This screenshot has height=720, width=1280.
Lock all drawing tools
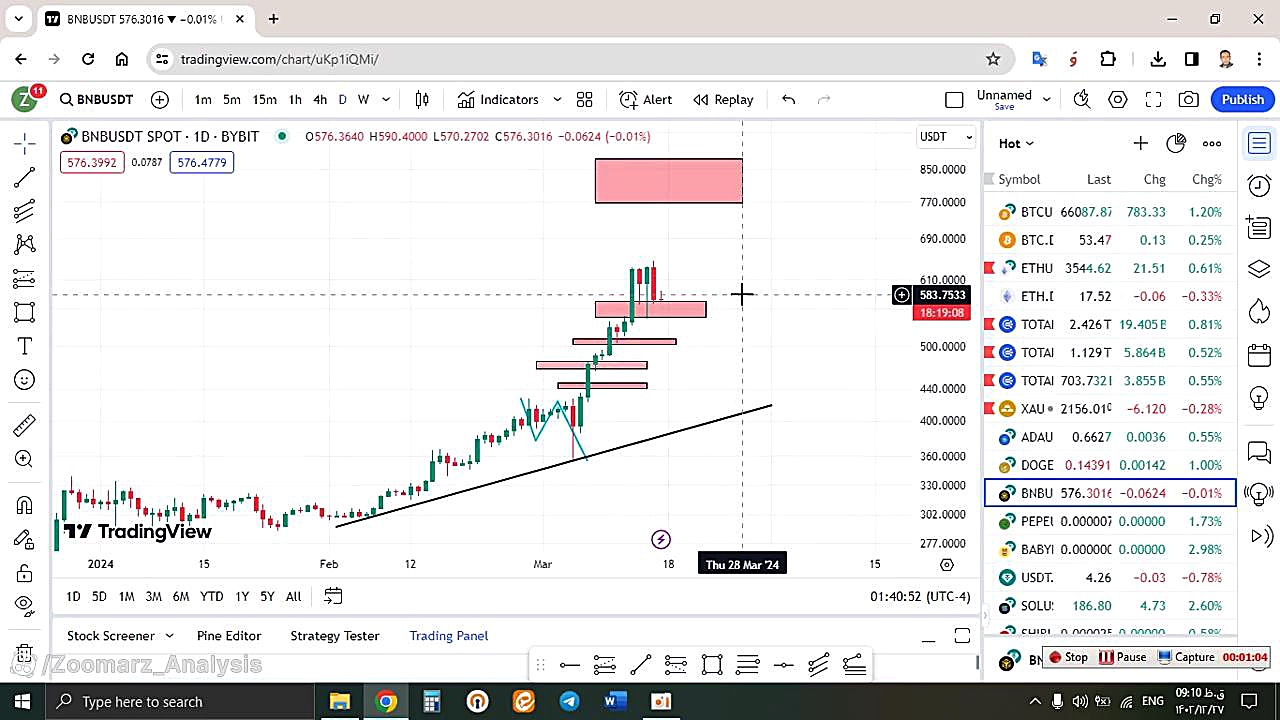coord(25,573)
